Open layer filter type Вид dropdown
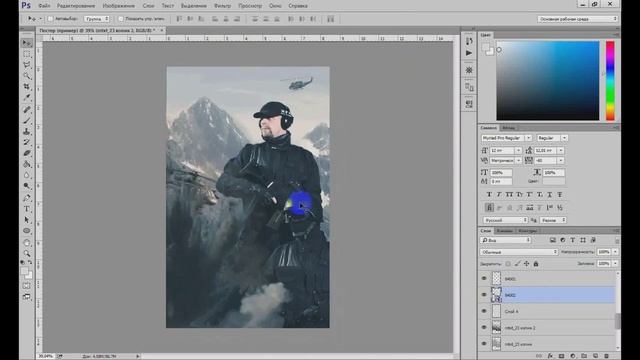 (x=505, y=240)
